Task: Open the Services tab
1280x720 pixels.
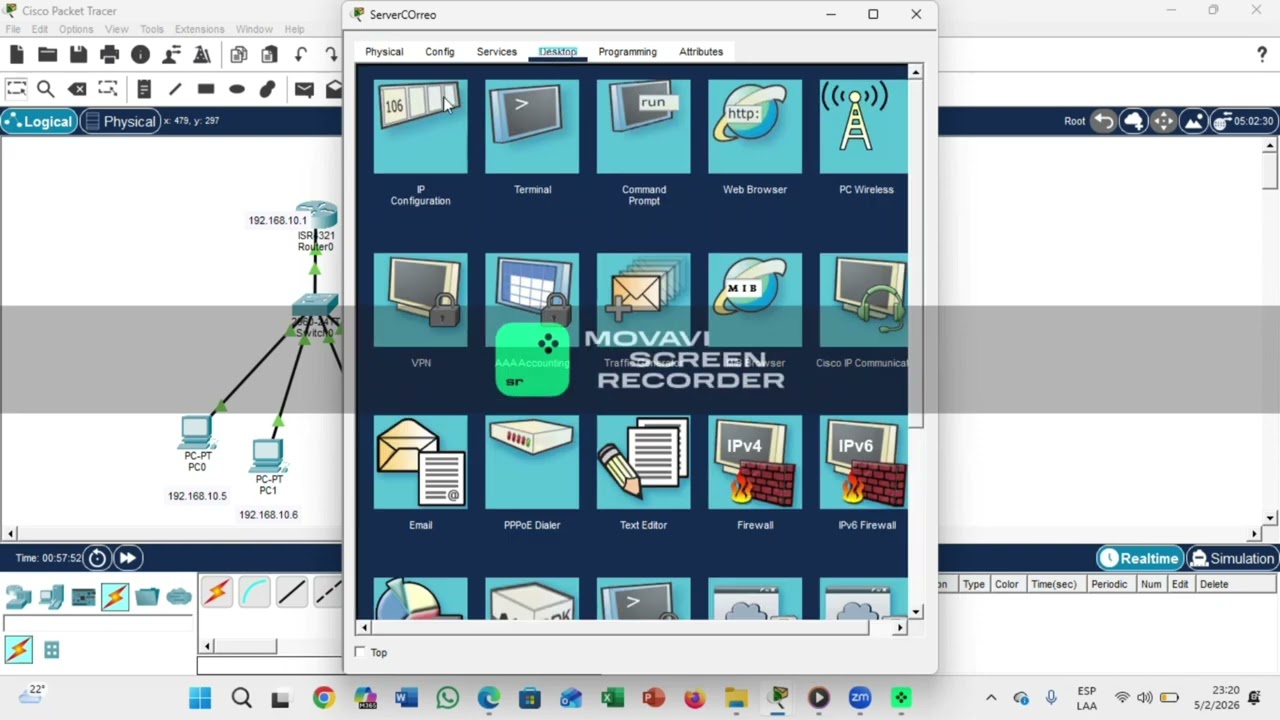Action: tap(497, 52)
